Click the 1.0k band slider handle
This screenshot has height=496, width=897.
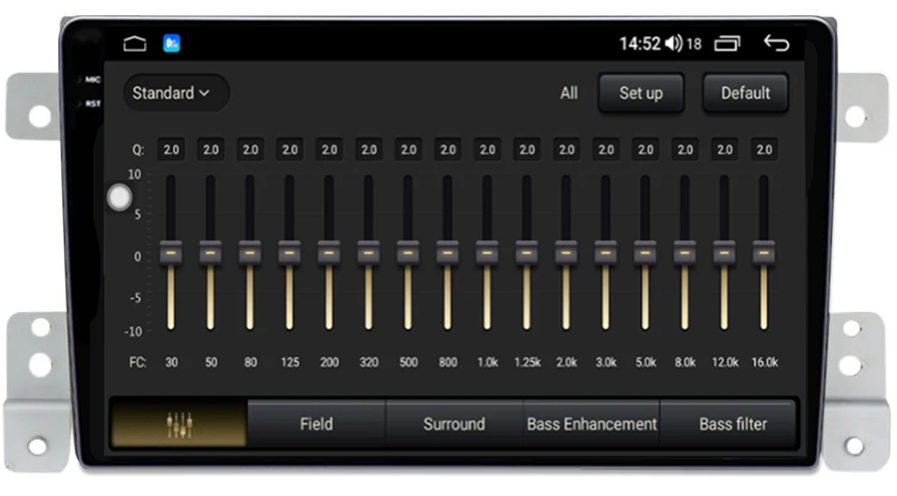pos(487,252)
